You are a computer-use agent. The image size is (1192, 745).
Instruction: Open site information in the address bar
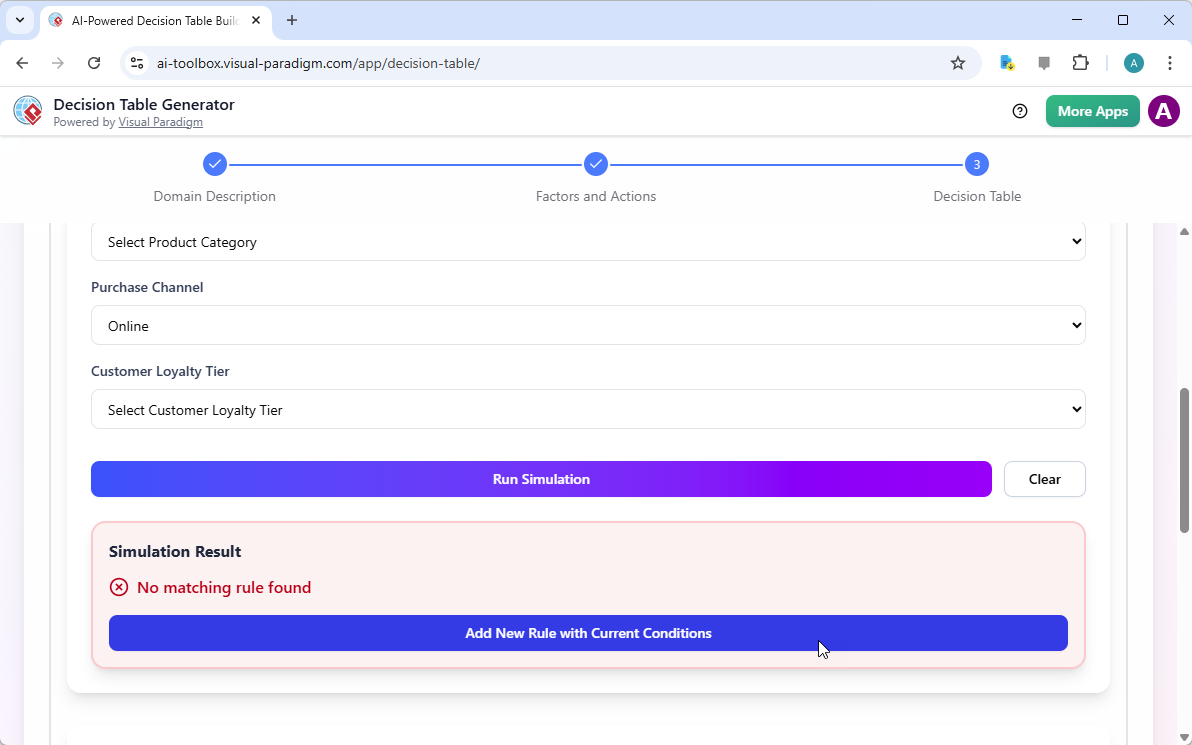(x=136, y=62)
